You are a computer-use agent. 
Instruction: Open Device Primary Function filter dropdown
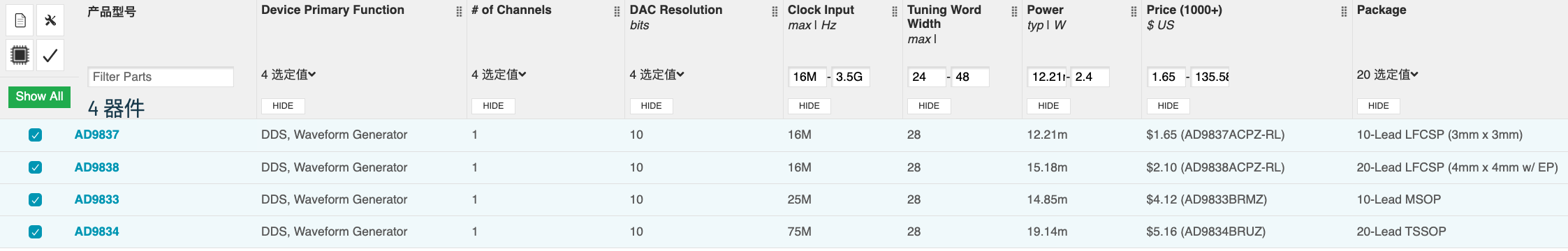288,75
